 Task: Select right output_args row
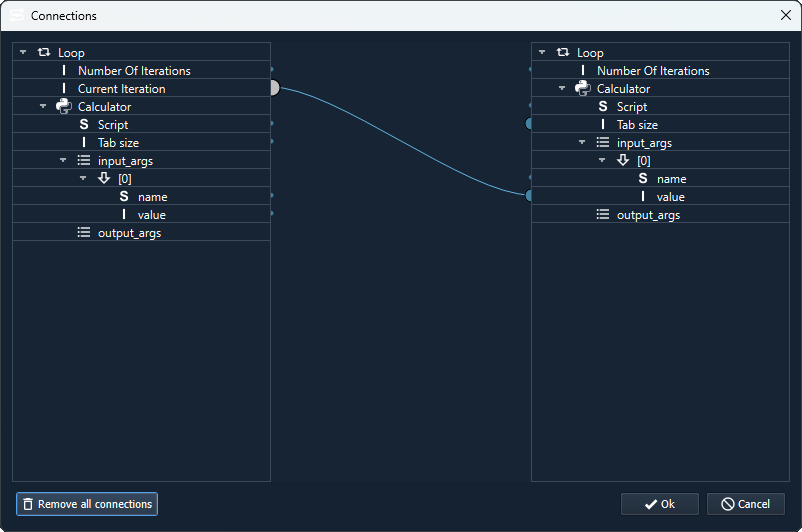click(660, 214)
